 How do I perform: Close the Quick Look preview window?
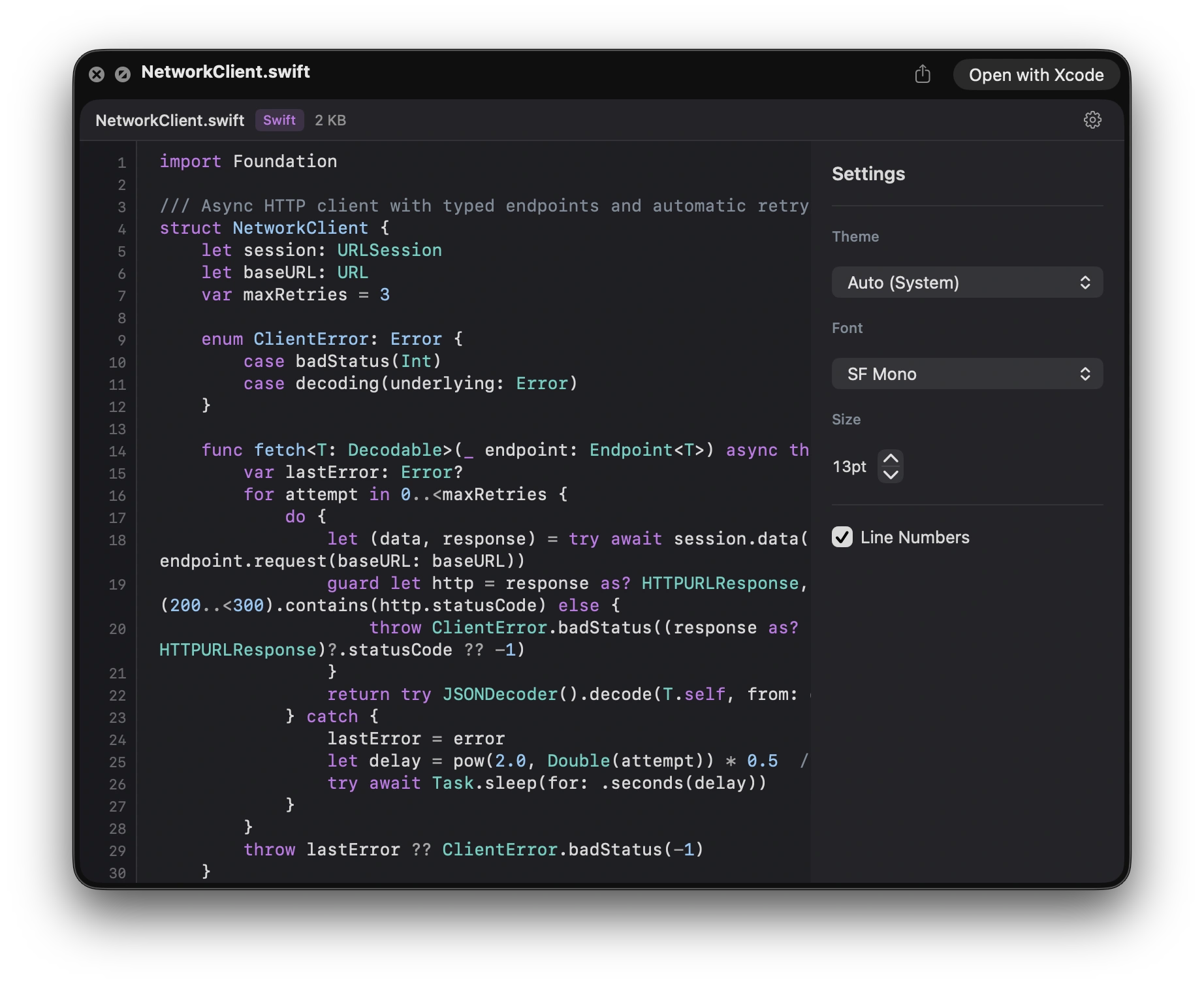(x=97, y=74)
